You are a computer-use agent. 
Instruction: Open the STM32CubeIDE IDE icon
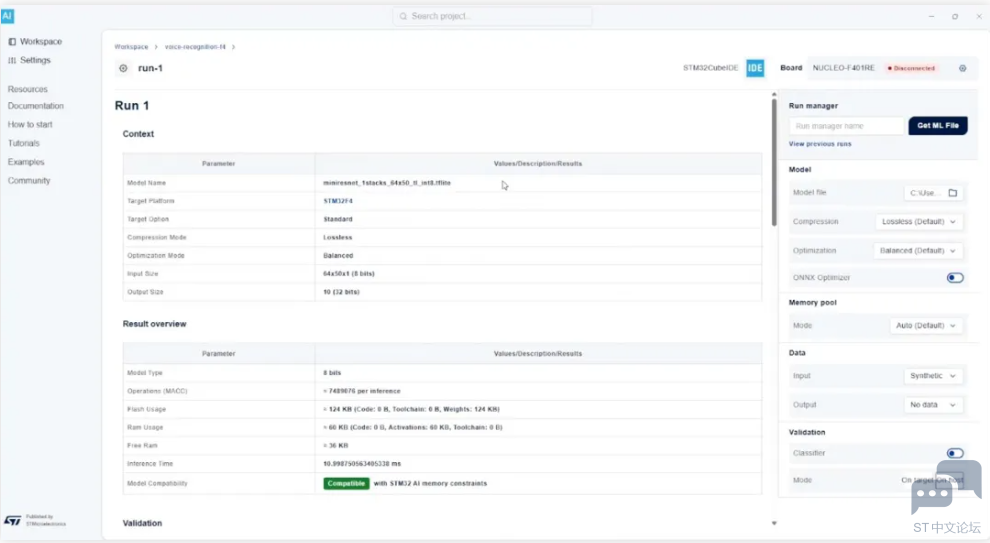coord(755,68)
